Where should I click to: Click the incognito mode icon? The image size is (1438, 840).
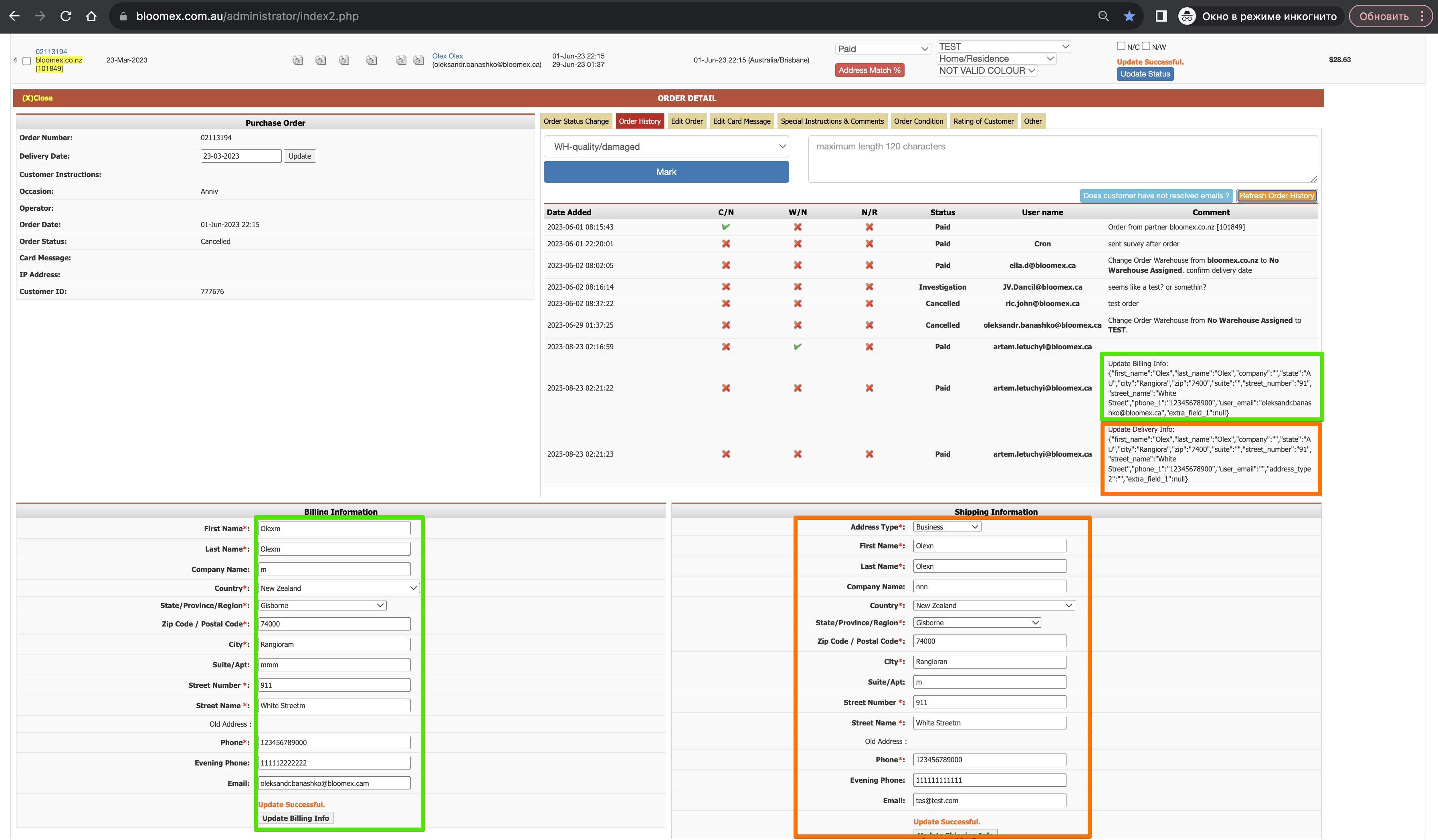click(x=1187, y=16)
